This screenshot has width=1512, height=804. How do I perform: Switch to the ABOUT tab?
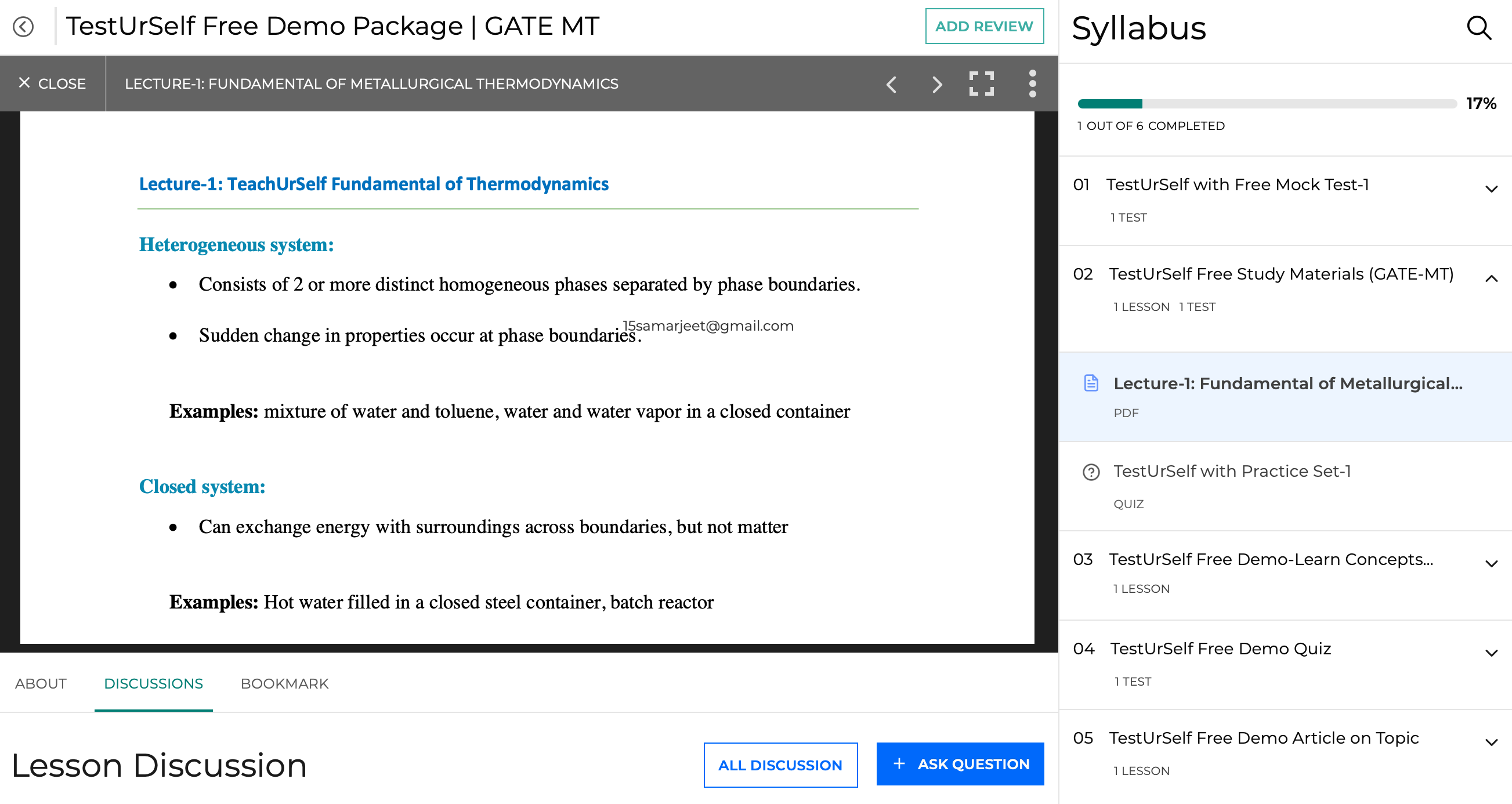(x=41, y=683)
